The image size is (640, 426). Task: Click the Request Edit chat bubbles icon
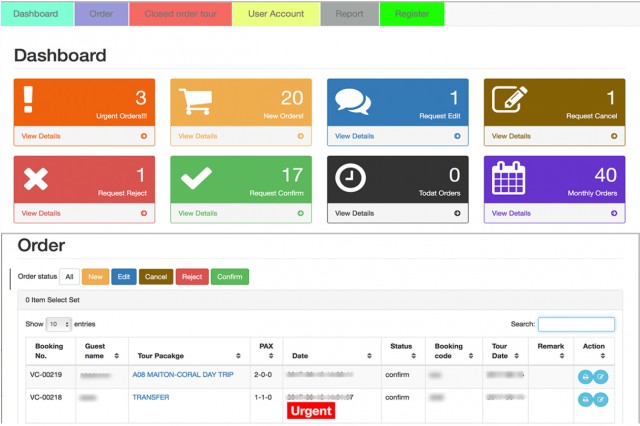tap(353, 101)
